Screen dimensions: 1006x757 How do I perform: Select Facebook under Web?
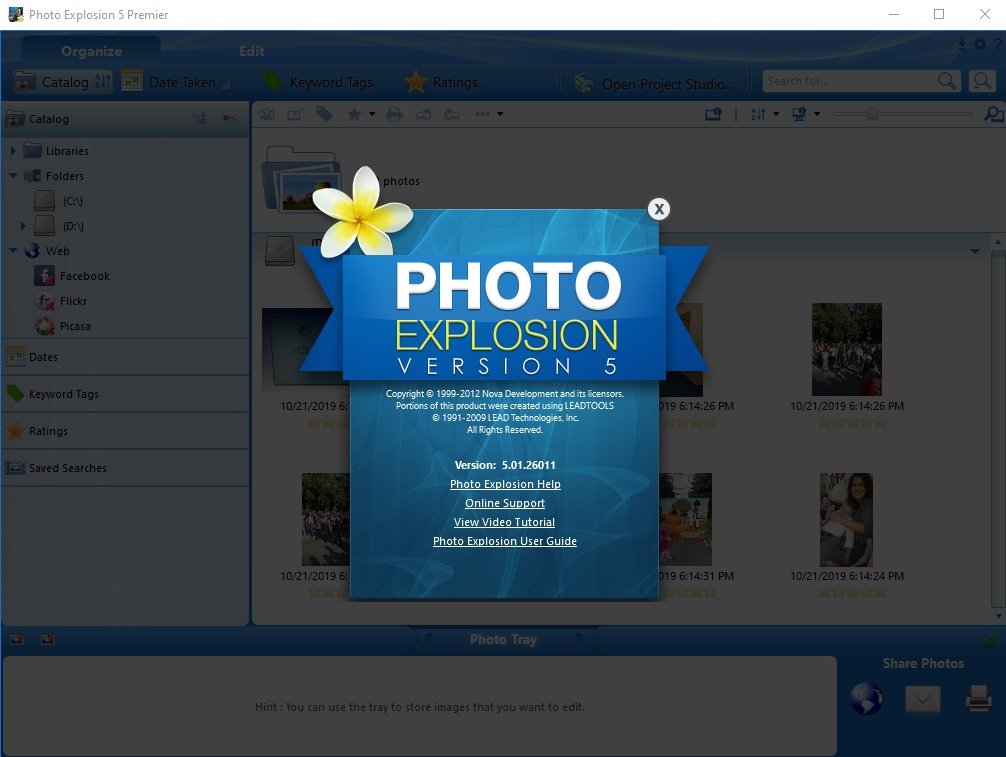(x=72, y=276)
